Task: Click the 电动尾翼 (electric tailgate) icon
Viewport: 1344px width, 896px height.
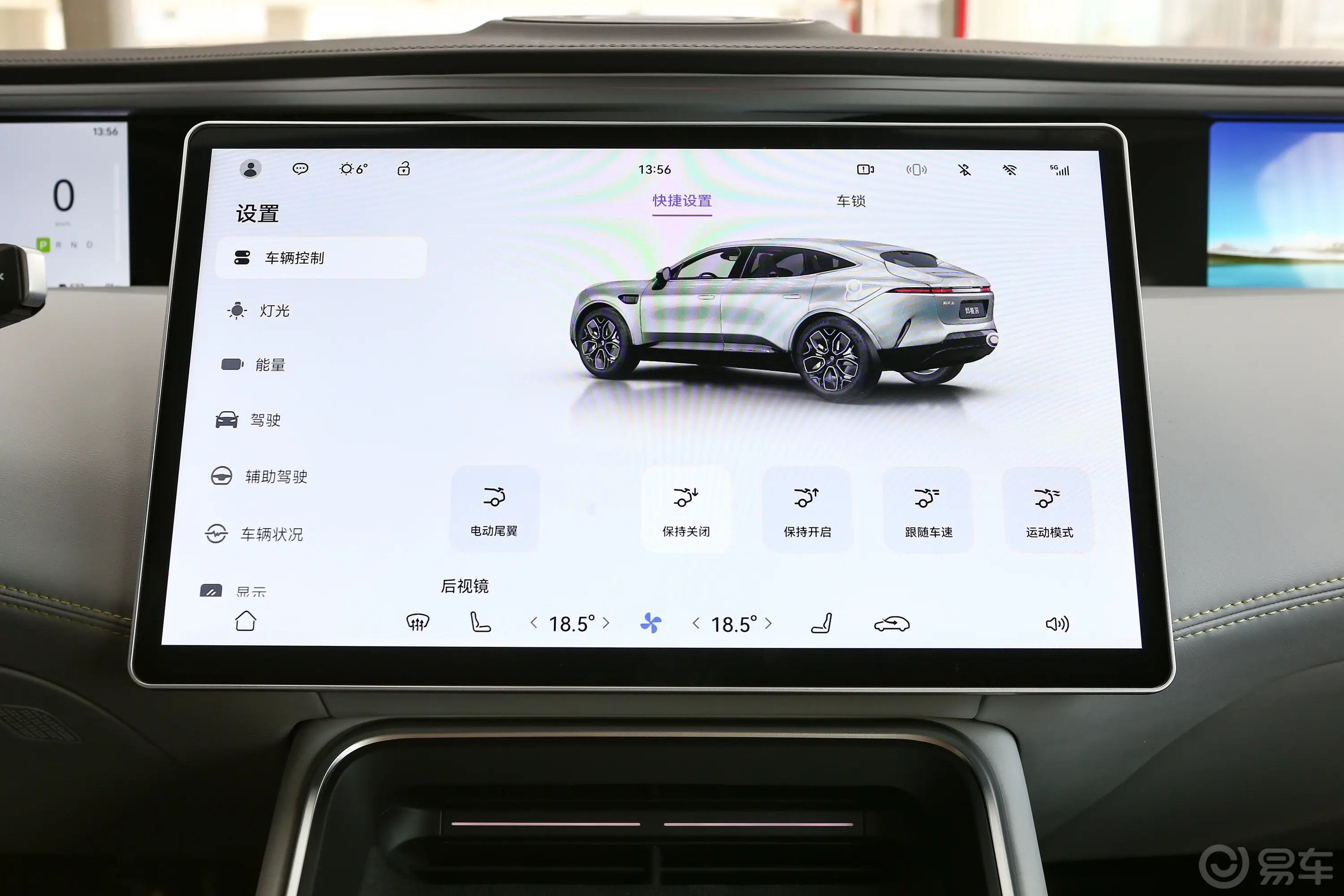Action: (492, 510)
